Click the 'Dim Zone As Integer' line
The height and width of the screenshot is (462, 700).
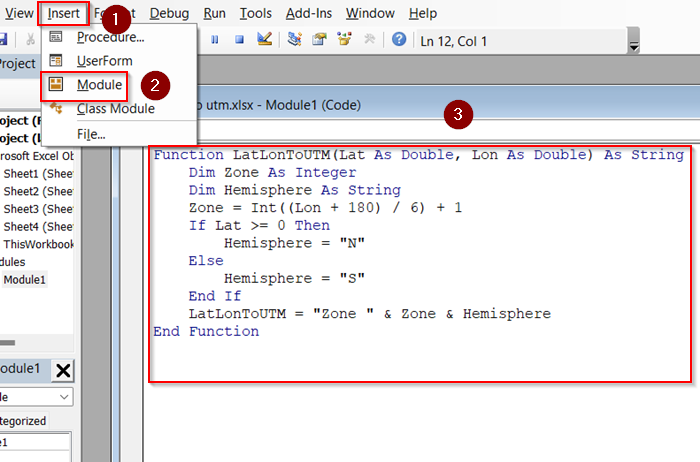272,172
